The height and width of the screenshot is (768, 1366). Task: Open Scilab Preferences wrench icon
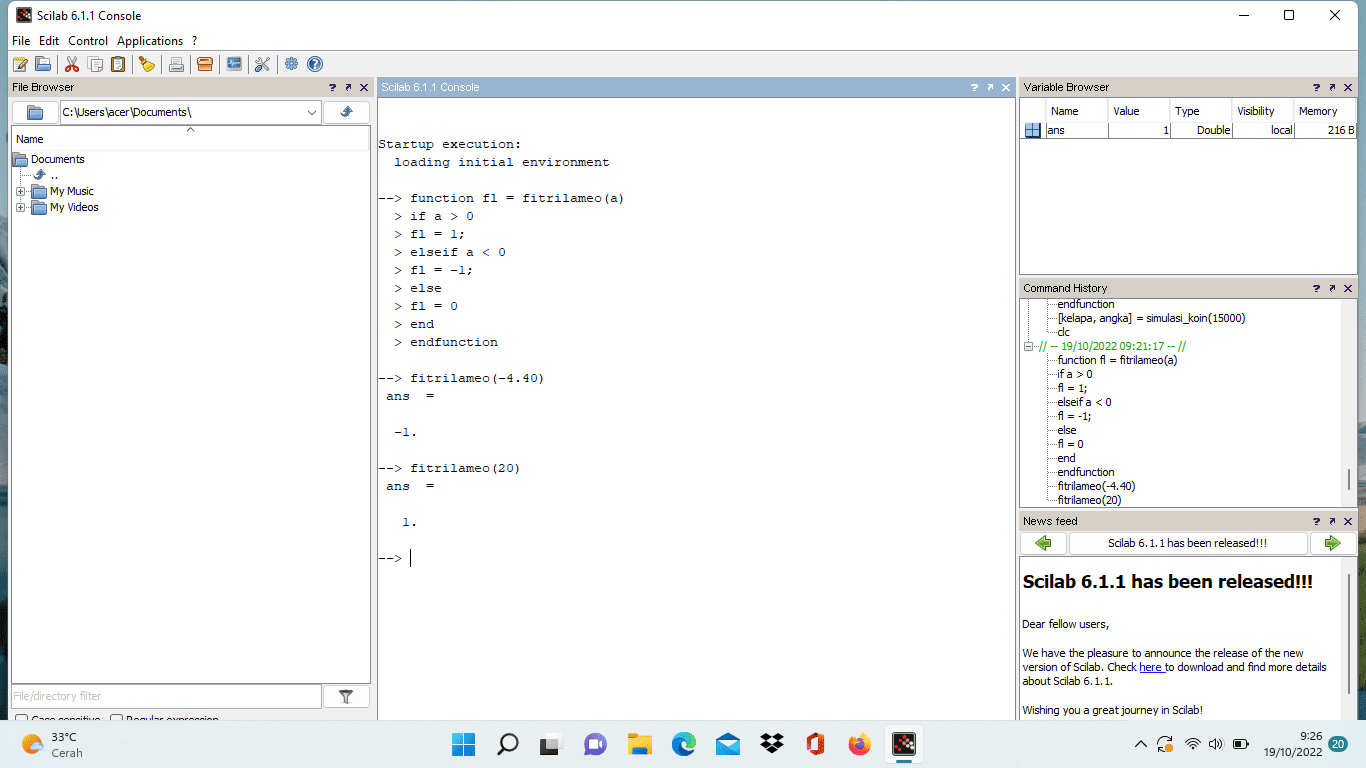pyautogui.click(x=263, y=64)
